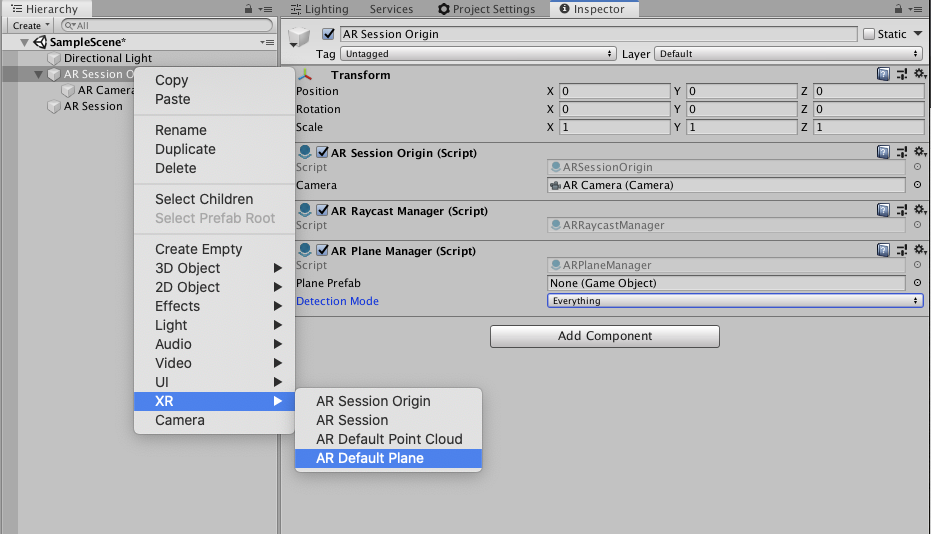Click the GameObject cube icon in Inspector
Viewport: 931px width, 534px height.
pos(299,37)
